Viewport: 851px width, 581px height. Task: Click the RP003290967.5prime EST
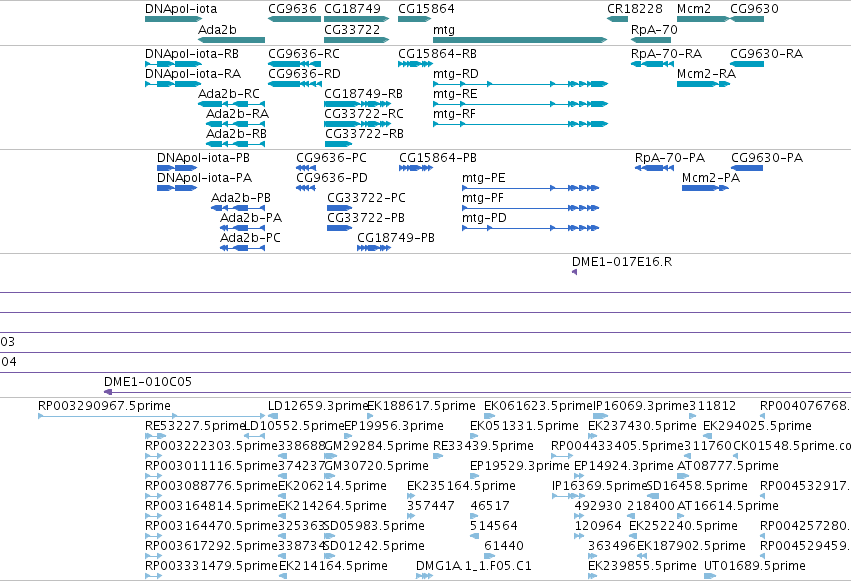click(x=151, y=416)
